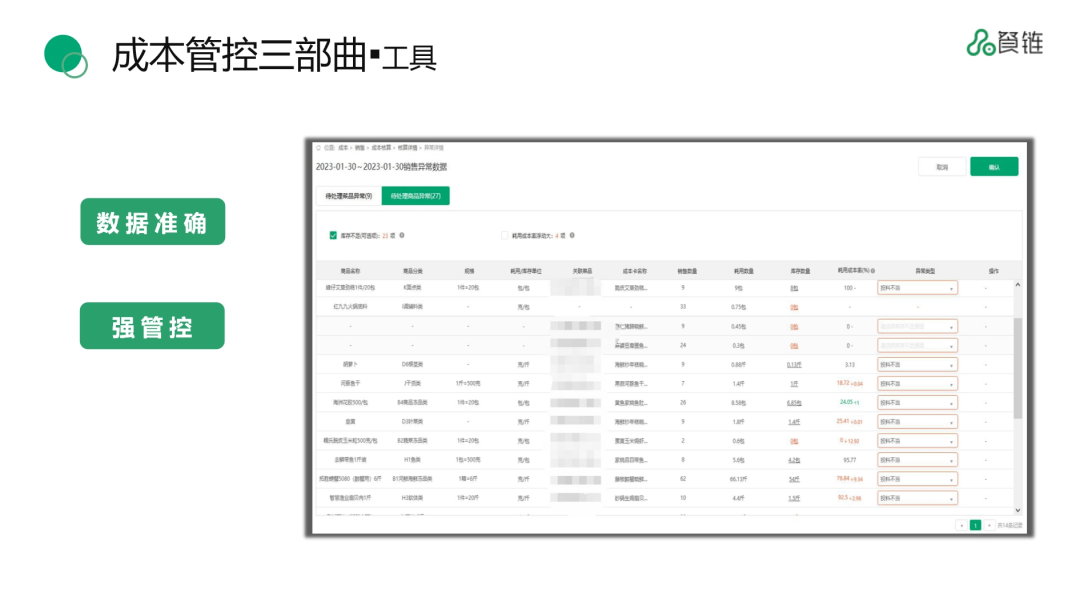Click the green 确认 button

[993, 167]
